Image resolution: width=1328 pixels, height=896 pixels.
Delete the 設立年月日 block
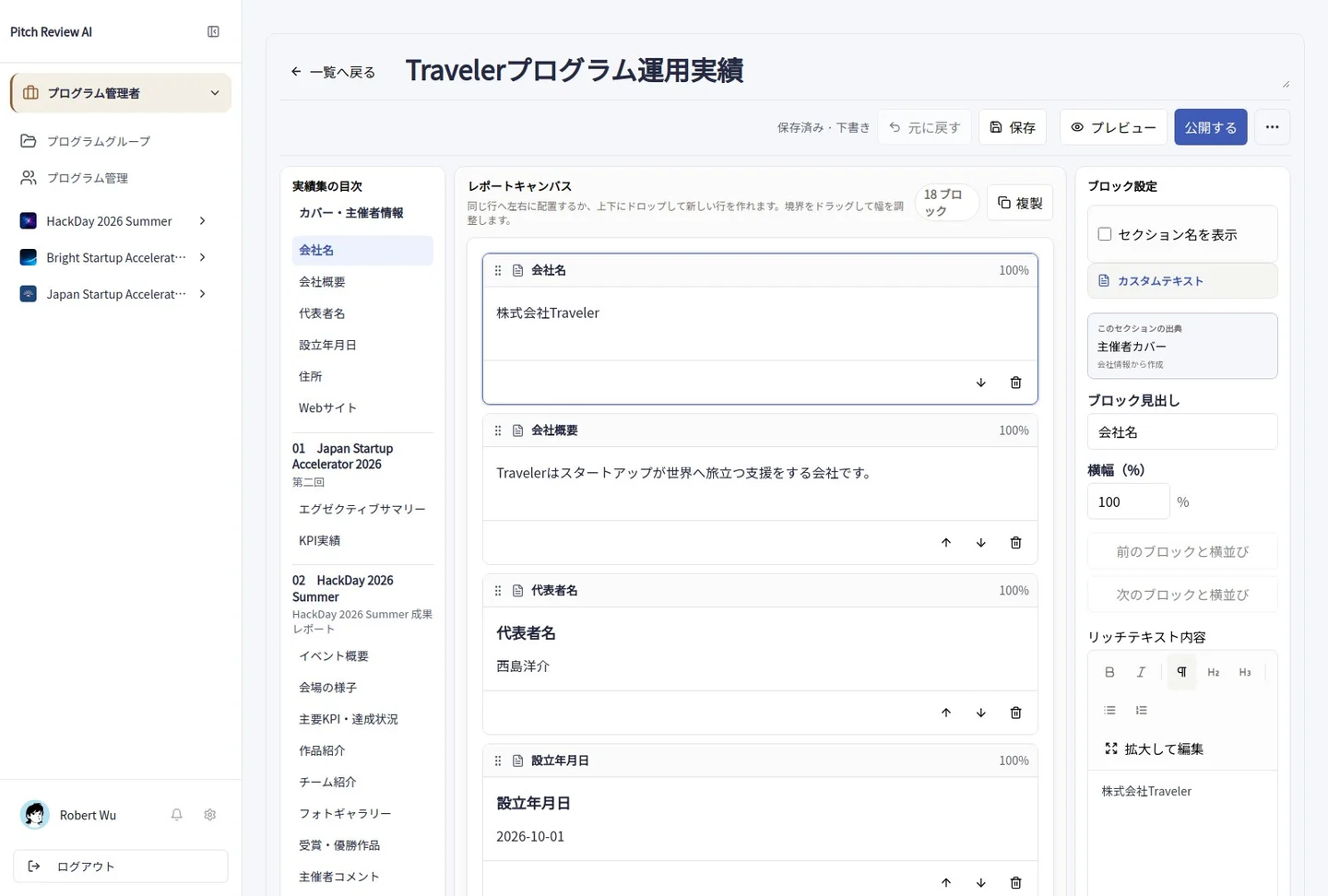click(x=1016, y=882)
